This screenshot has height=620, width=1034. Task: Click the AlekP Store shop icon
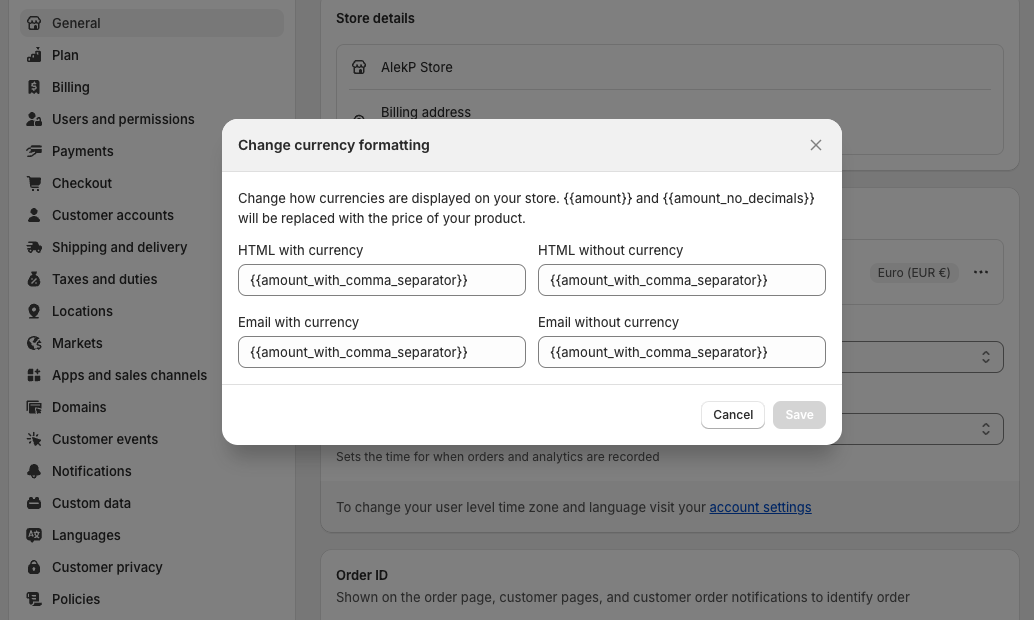[x=359, y=67]
